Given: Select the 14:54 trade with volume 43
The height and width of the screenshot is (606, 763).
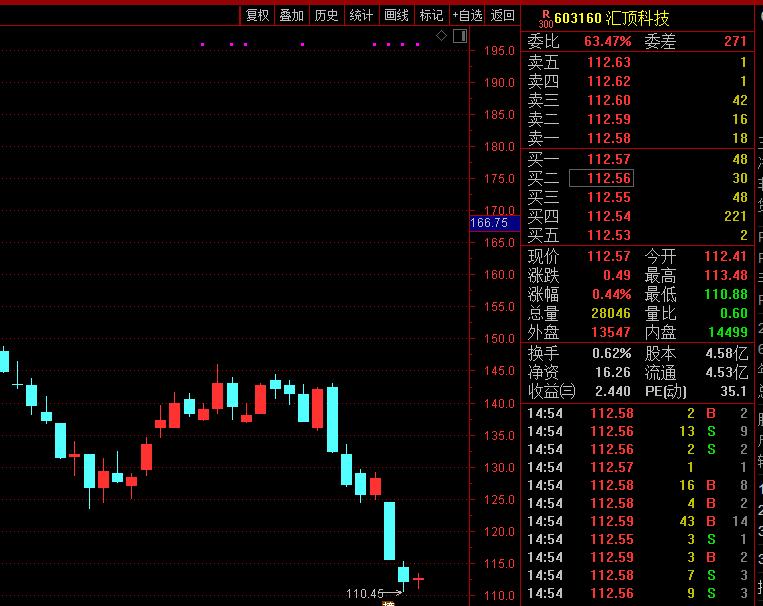Looking at the screenshot, I should 637,521.
